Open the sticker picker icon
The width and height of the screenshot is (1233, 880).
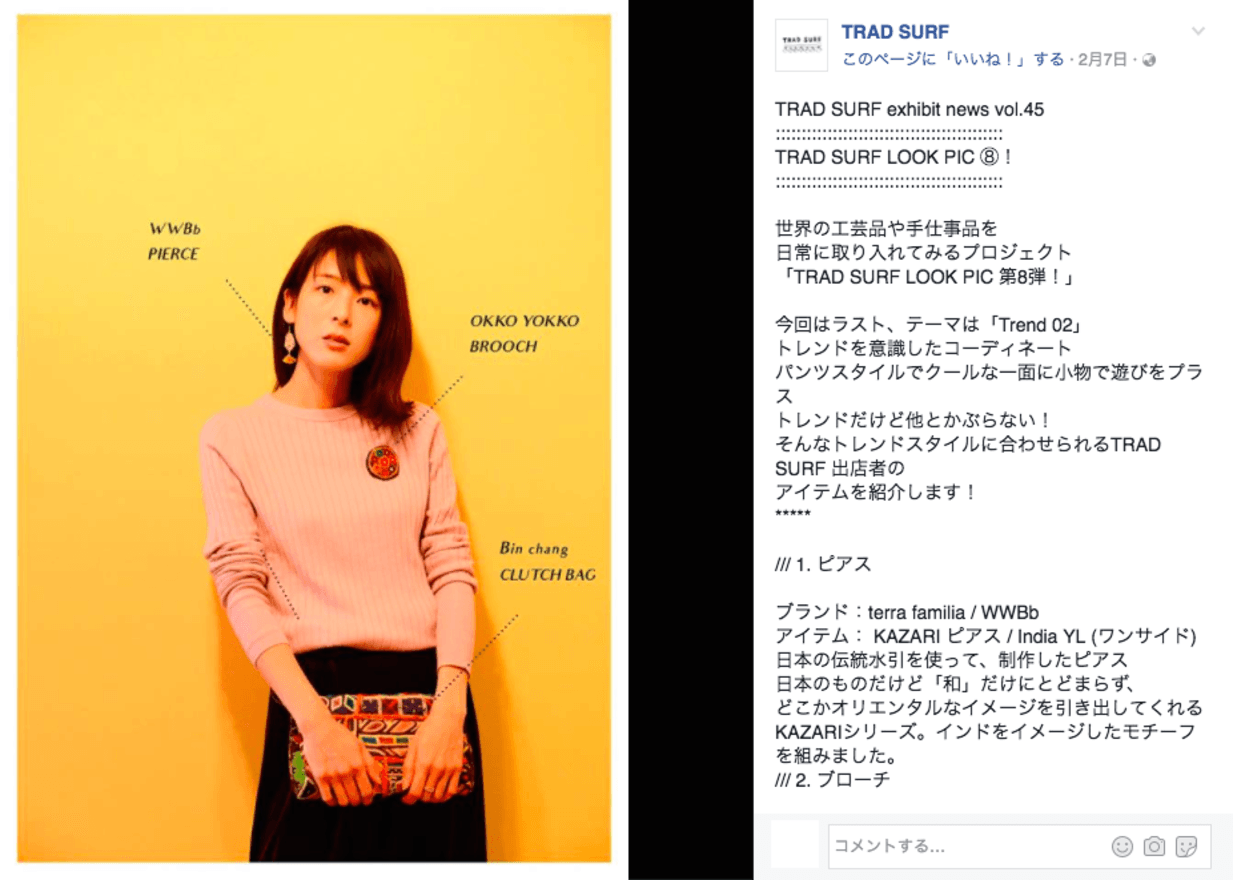click(x=1186, y=846)
